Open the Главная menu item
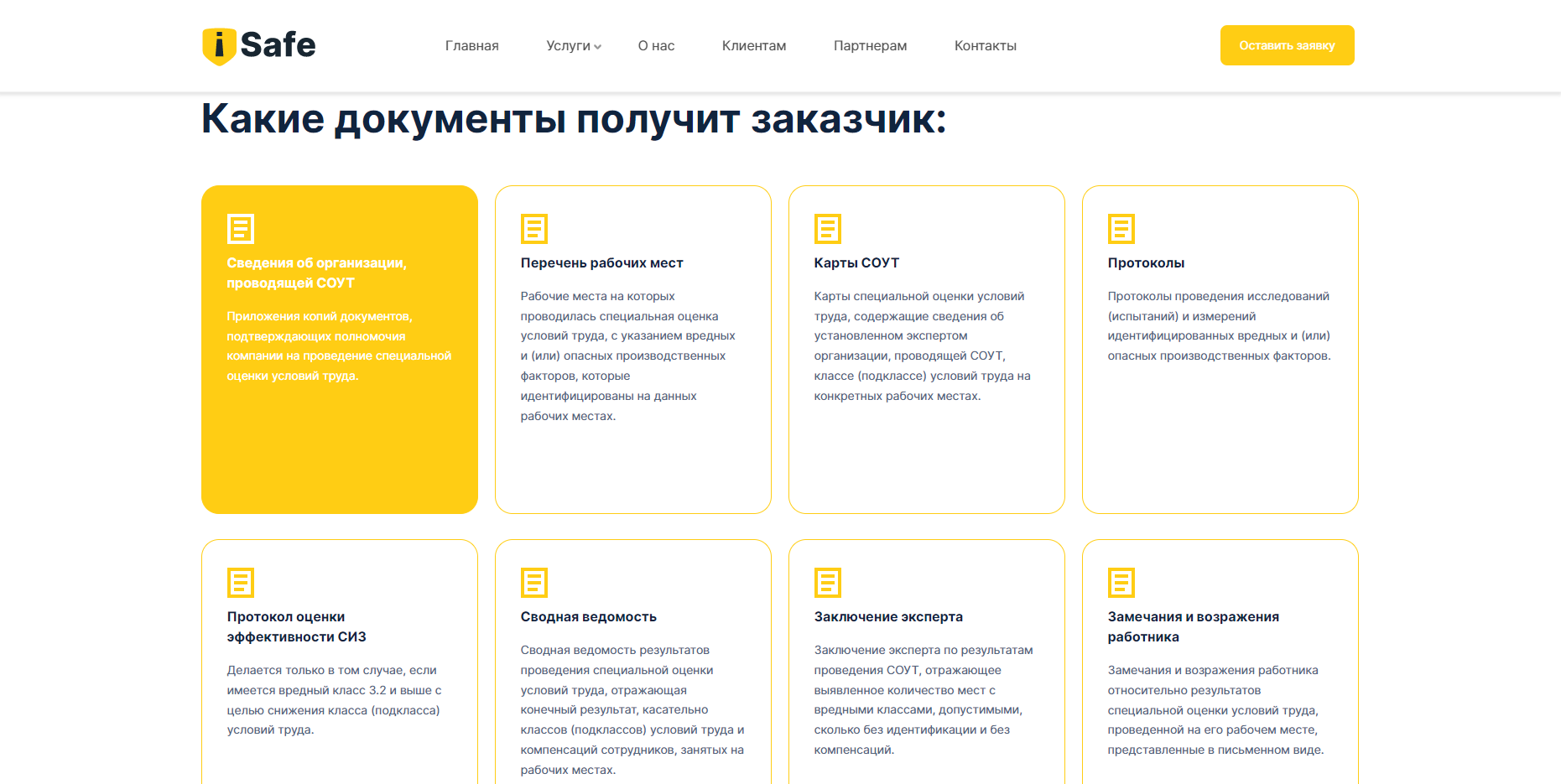Viewport: 1561px width, 784px height. [x=472, y=46]
